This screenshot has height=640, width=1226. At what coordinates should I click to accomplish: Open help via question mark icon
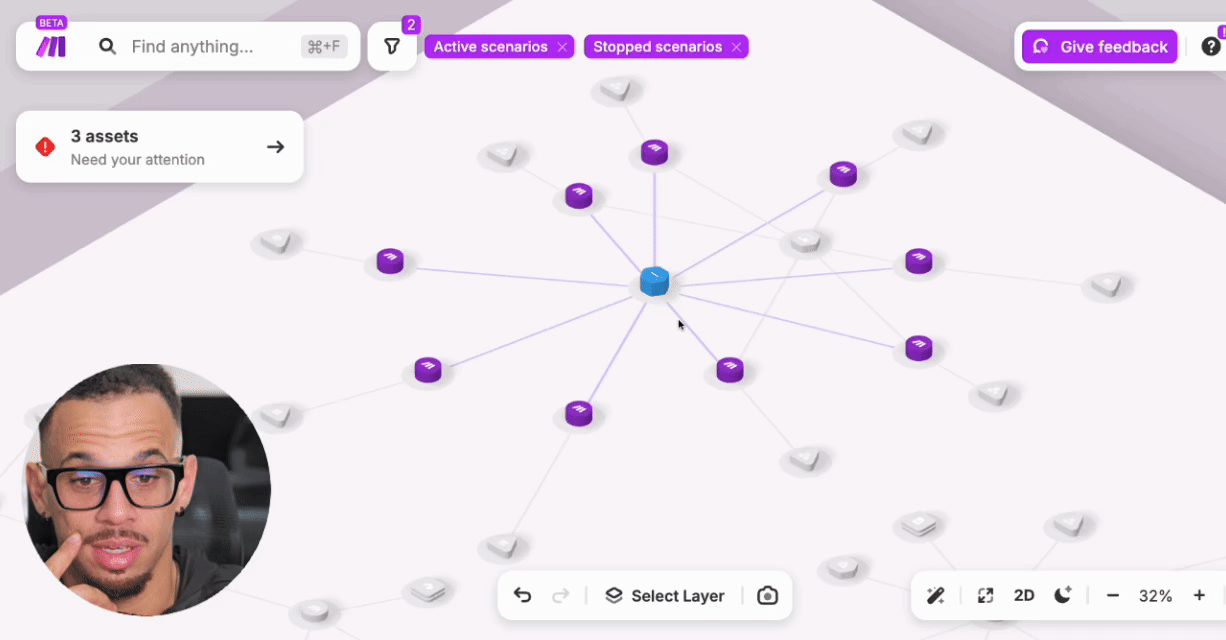point(1211,46)
